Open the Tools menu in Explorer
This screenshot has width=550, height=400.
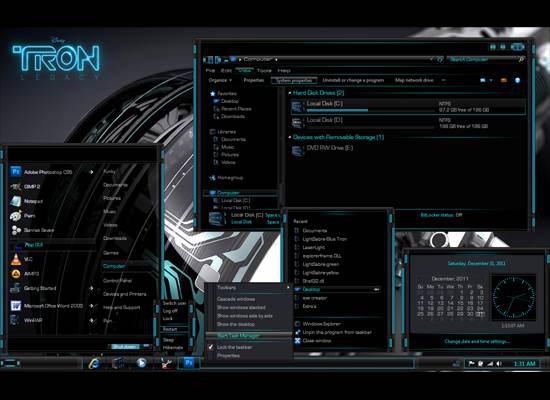coord(264,71)
